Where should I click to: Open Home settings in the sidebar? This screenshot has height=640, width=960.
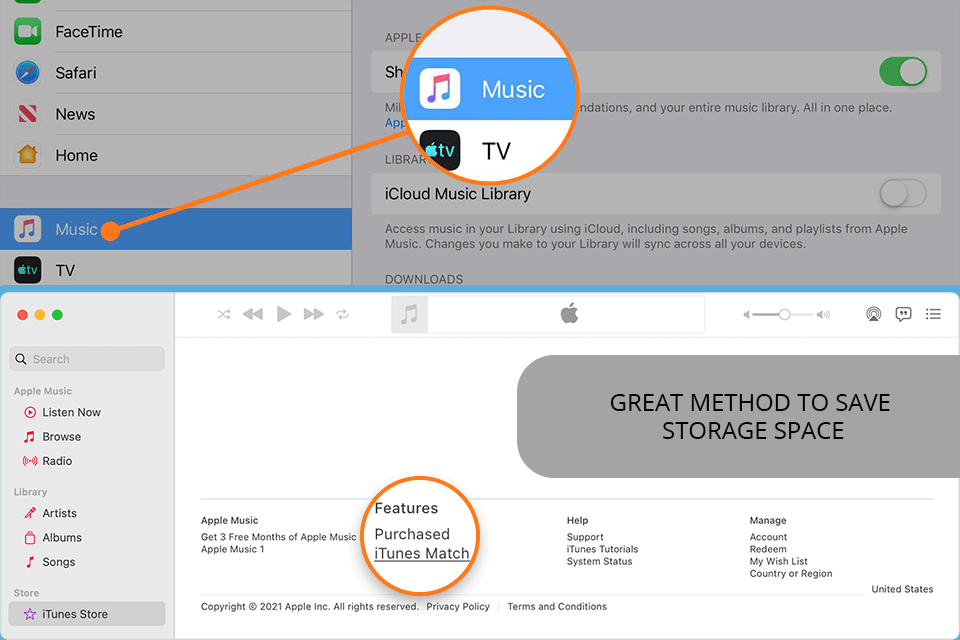[176, 155]
